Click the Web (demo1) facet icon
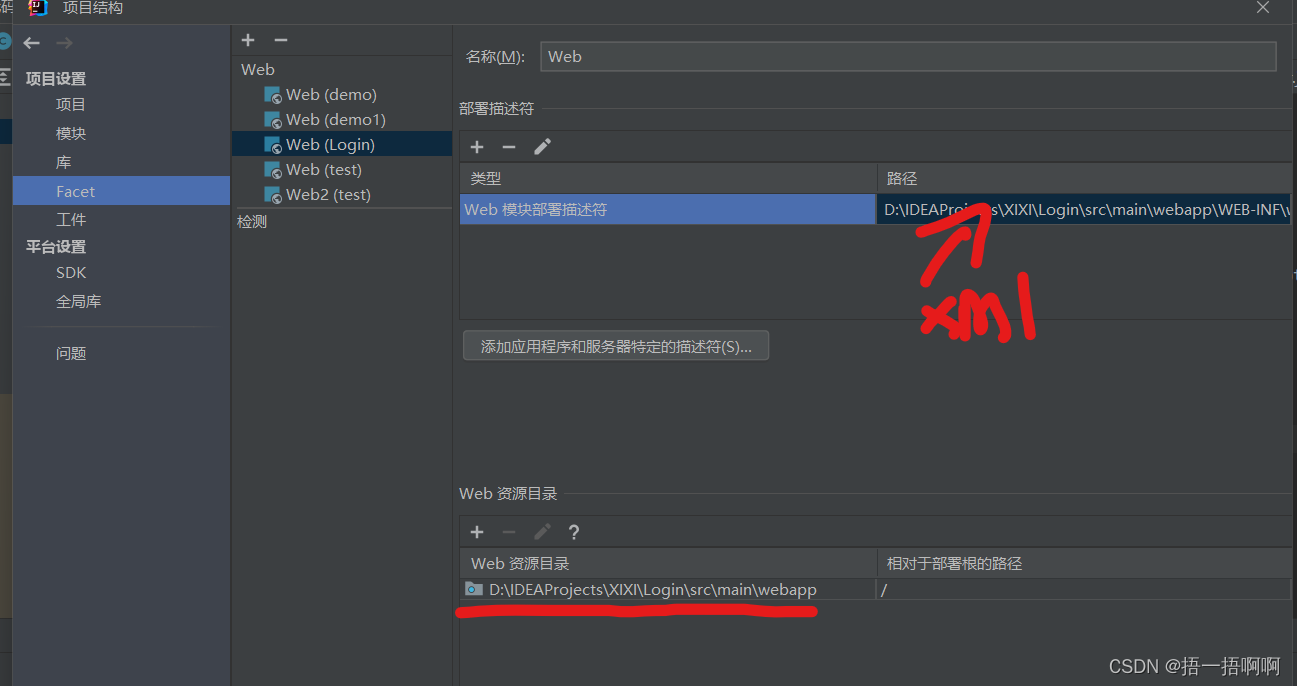This screenshot has width=1297, height=686. coord(273,120)
